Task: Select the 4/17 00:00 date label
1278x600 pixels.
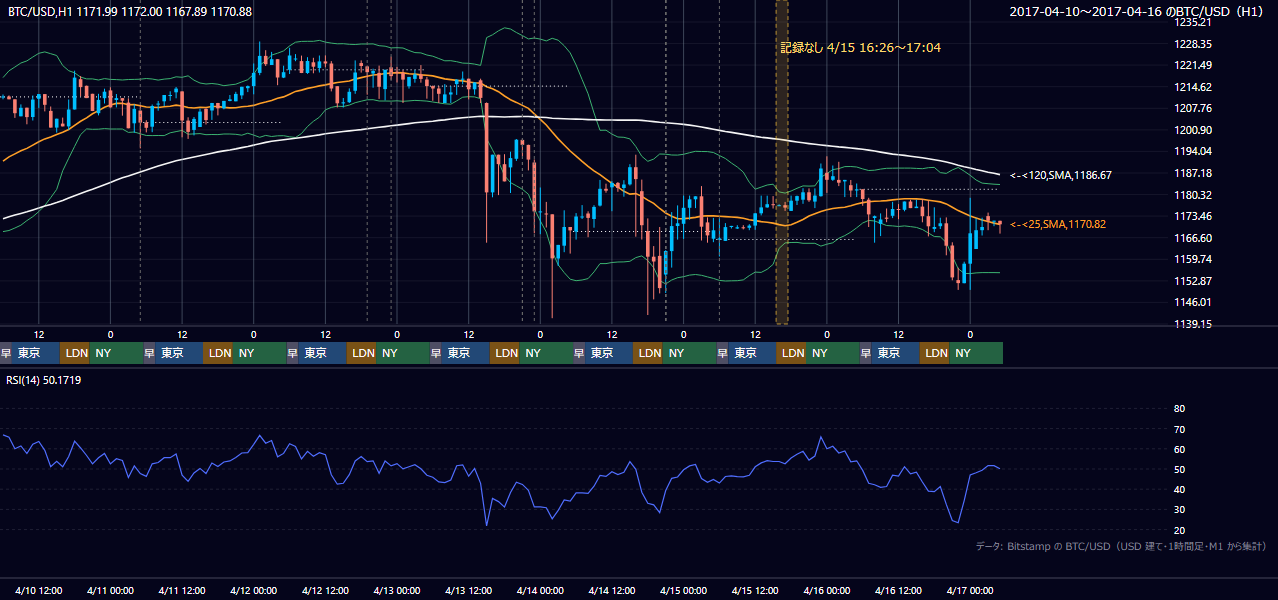Action: (x=970, y=590)
